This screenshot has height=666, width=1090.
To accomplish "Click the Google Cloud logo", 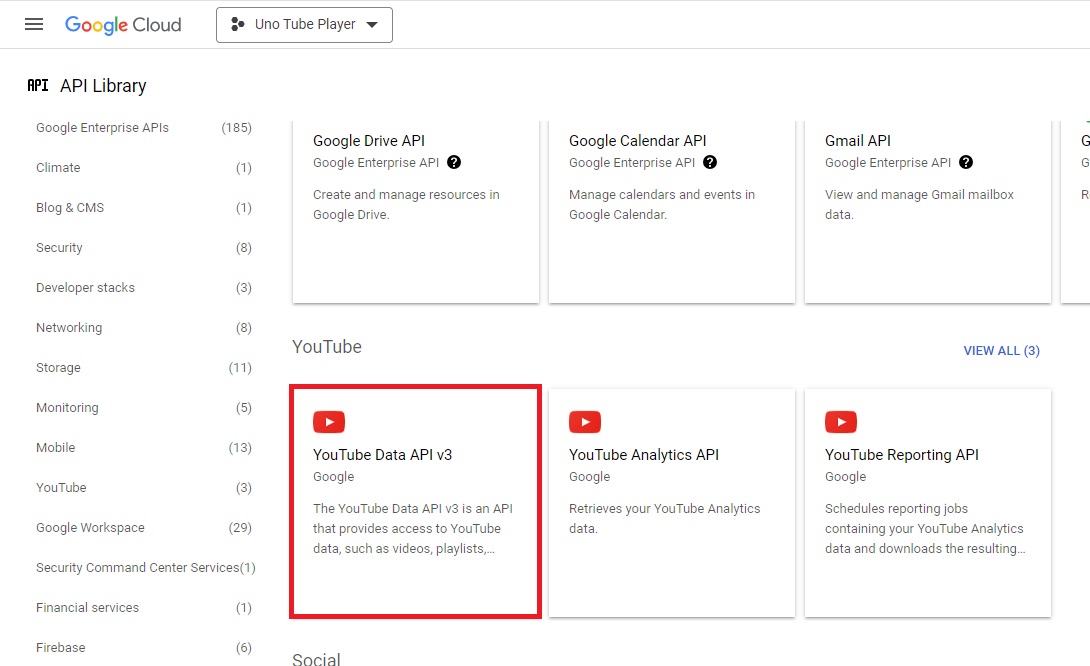I will point(122,25).
